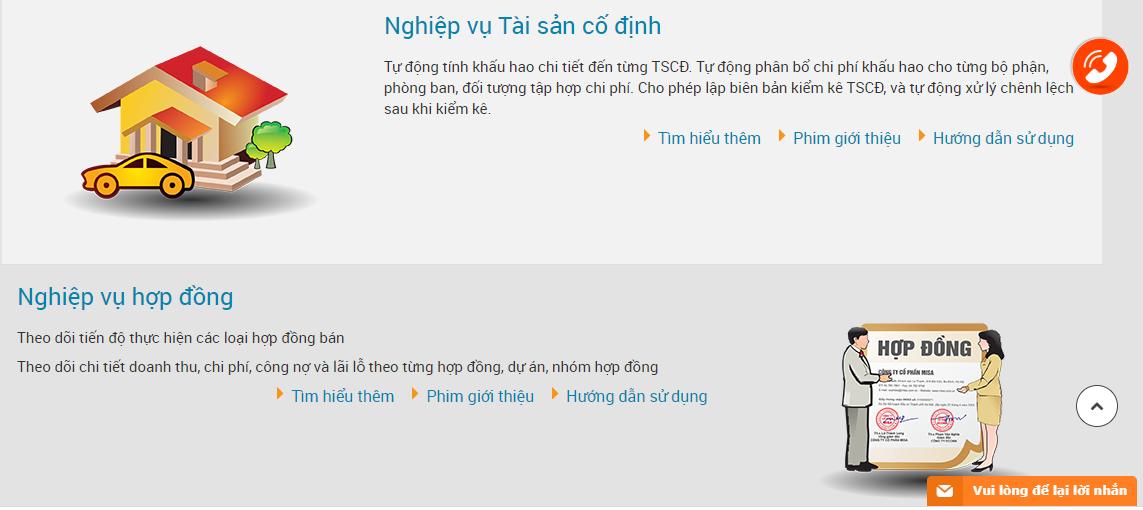
Task: Click the orange phone call icon
Action: coord(1100,66)
